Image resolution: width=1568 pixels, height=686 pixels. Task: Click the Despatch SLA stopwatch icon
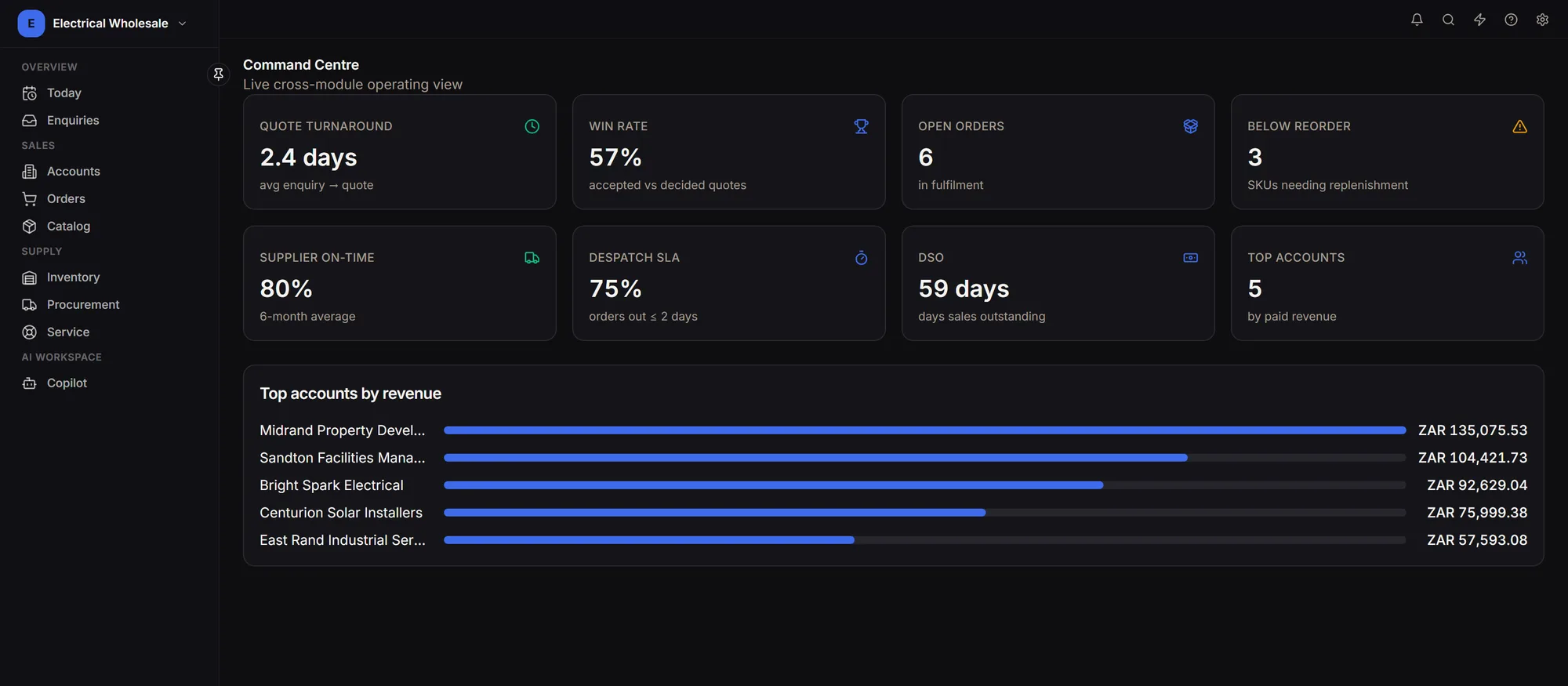[861, 258]
